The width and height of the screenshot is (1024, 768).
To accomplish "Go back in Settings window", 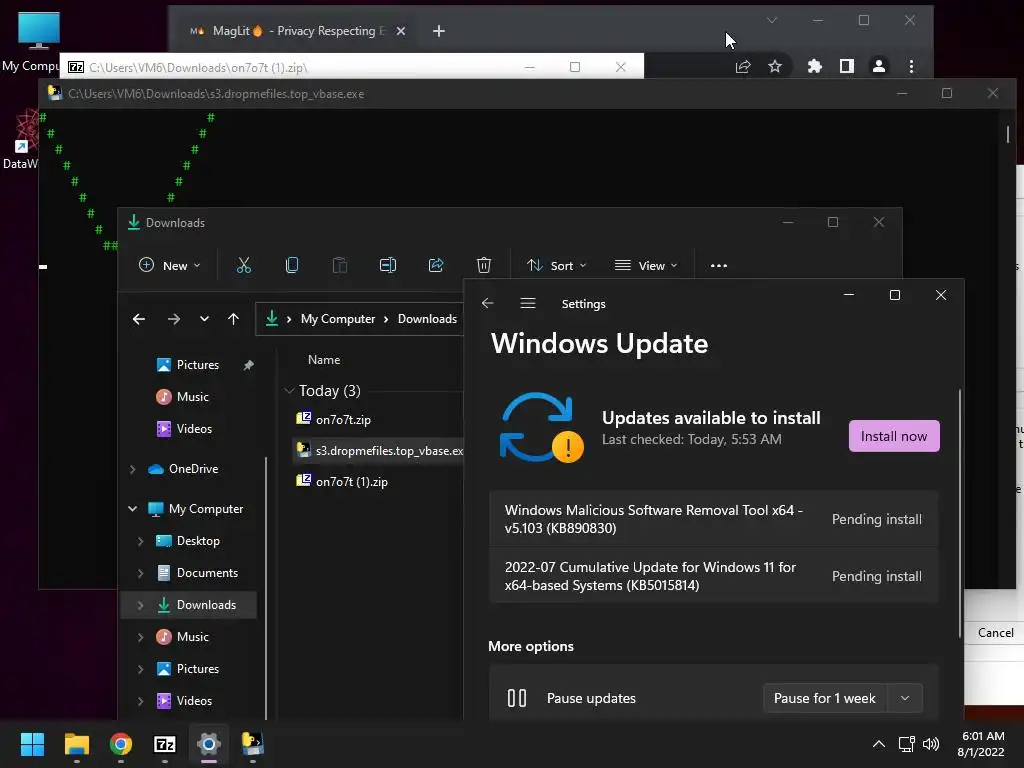I will pyautogui.click(x=487, y=303).
